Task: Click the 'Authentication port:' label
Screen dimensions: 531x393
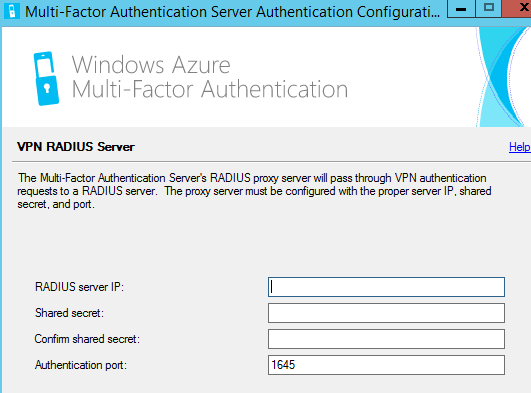Action: tap(81, 365)
